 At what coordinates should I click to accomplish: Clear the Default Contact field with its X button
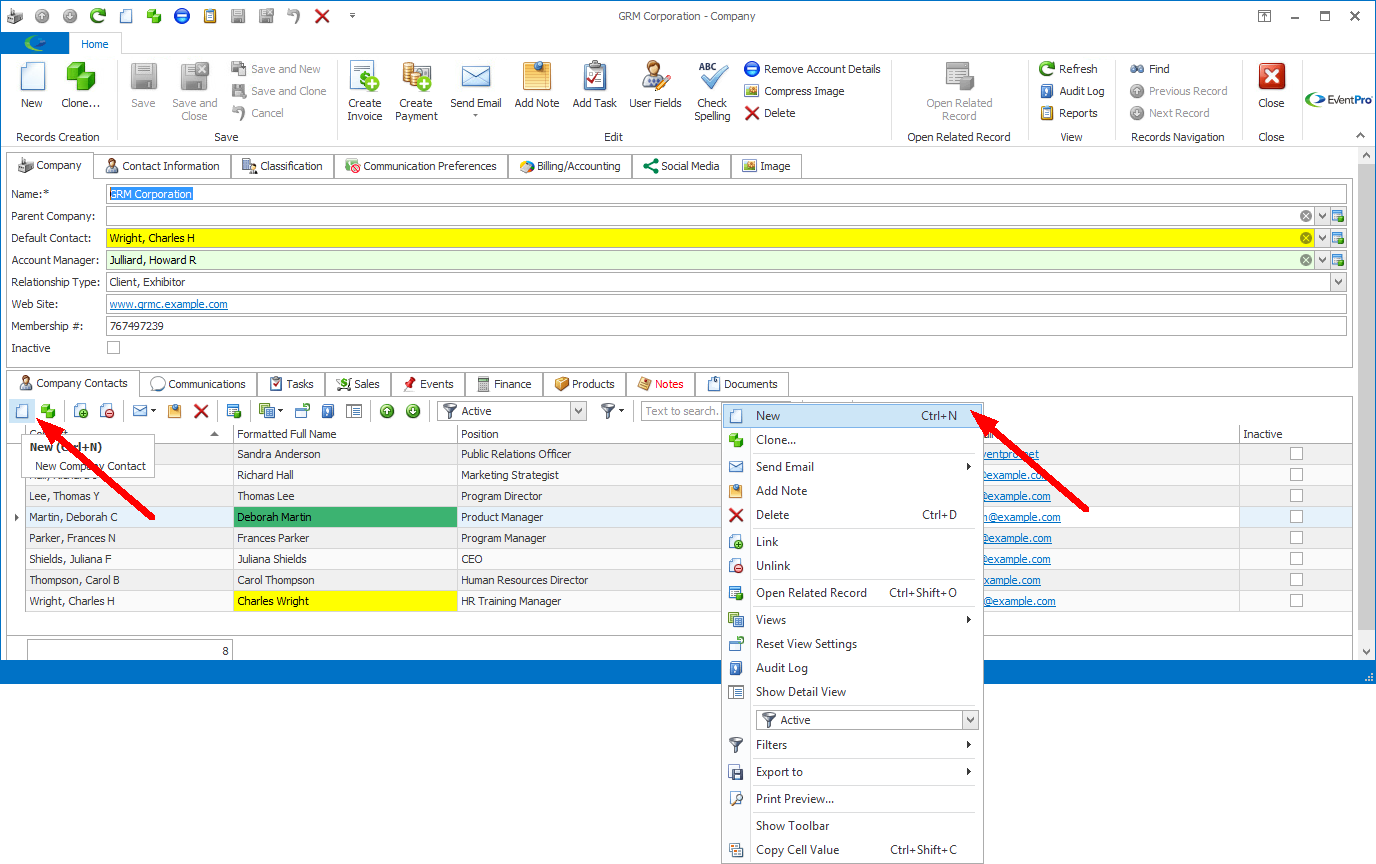coord(1306,238)
